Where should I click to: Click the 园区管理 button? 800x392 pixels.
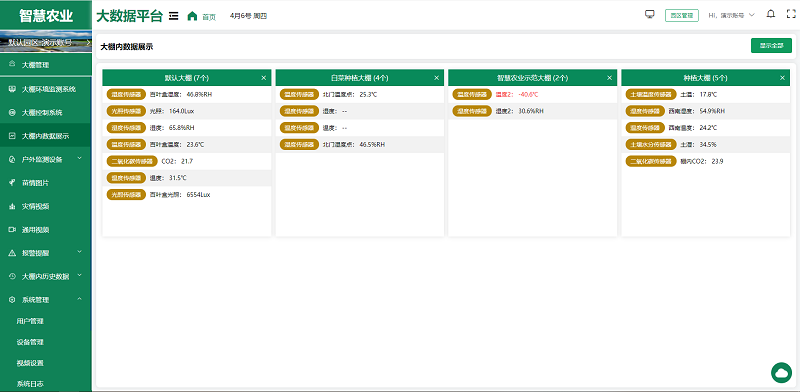682,15
